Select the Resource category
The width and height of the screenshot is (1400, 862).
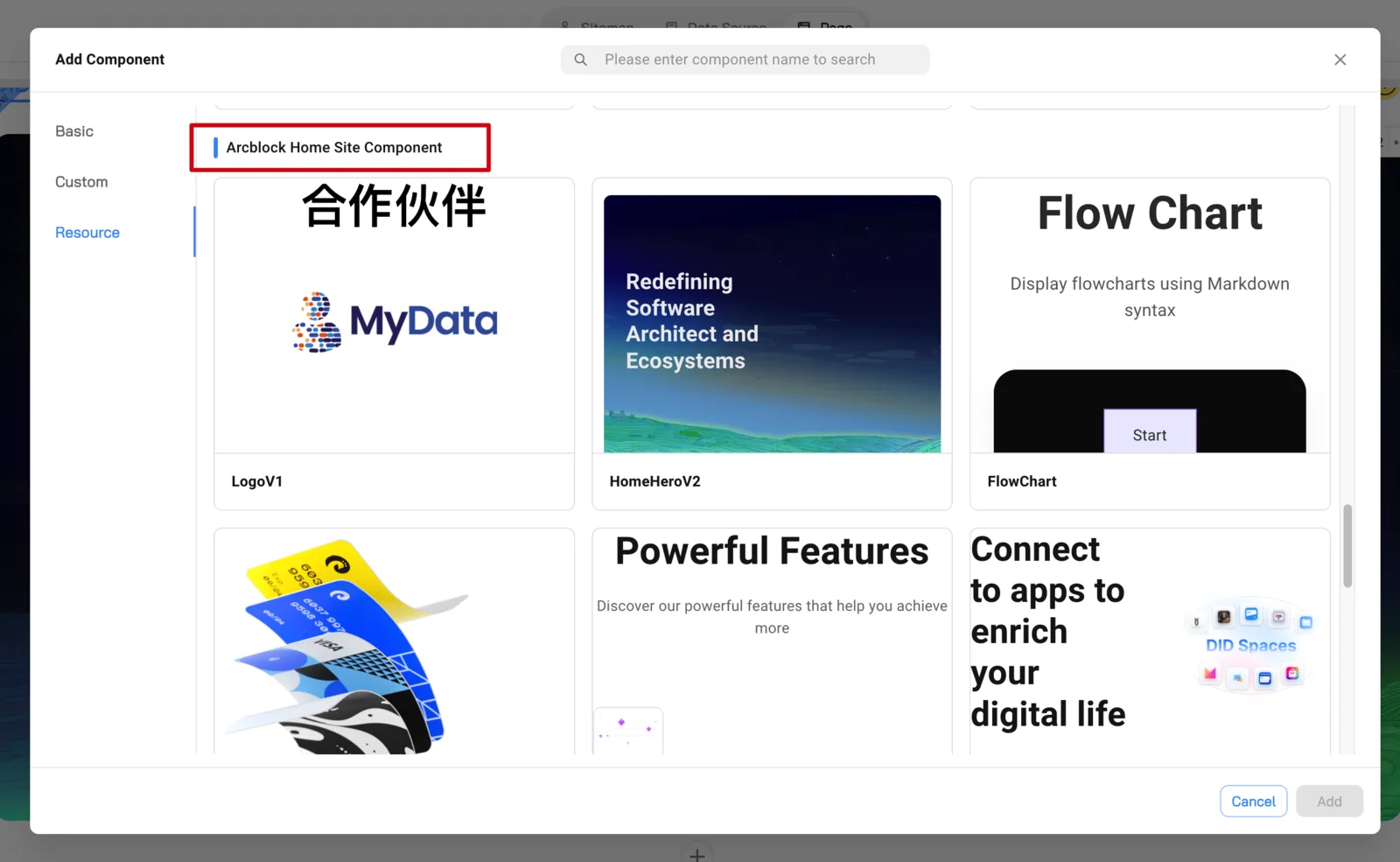tap(87, 233)
